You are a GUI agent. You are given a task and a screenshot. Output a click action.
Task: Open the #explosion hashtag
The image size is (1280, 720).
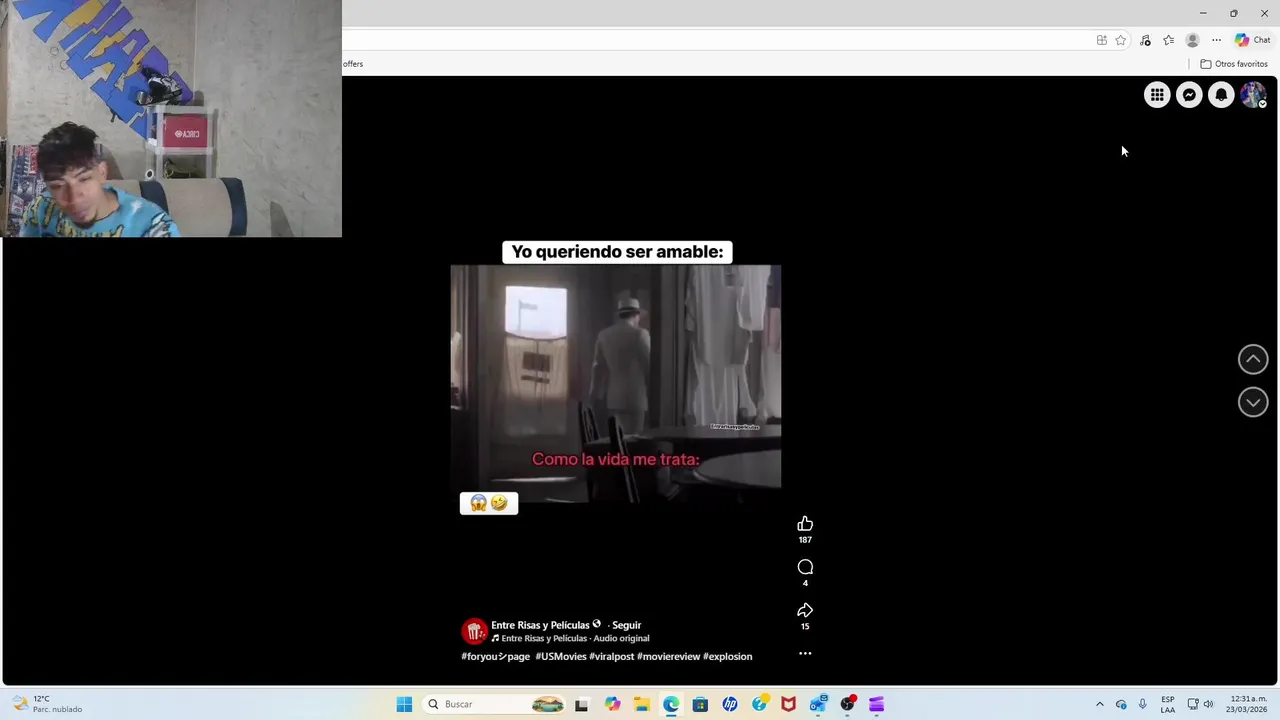[727, 656]
